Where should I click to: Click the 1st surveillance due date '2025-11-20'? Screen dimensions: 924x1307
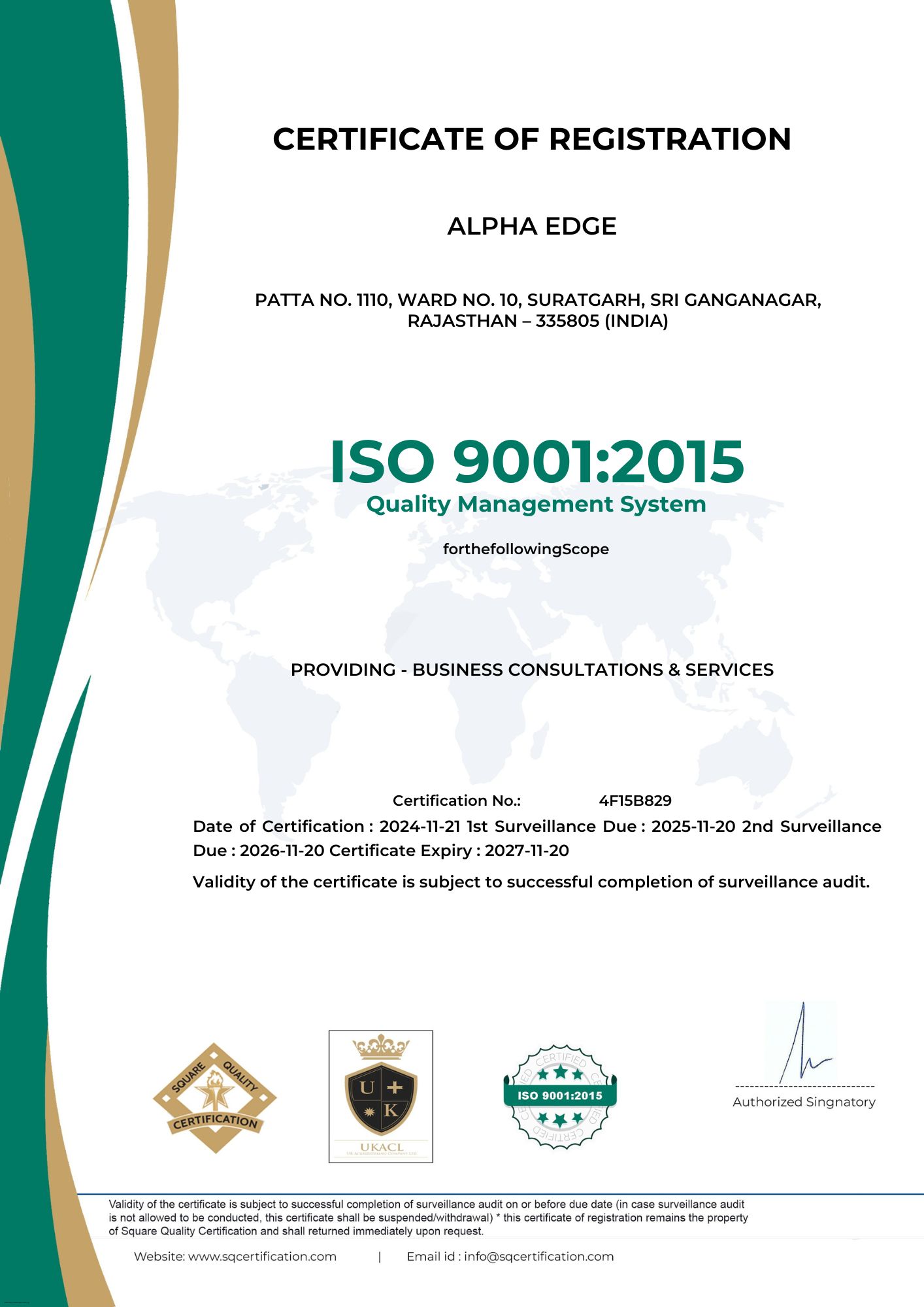[693, 826]
